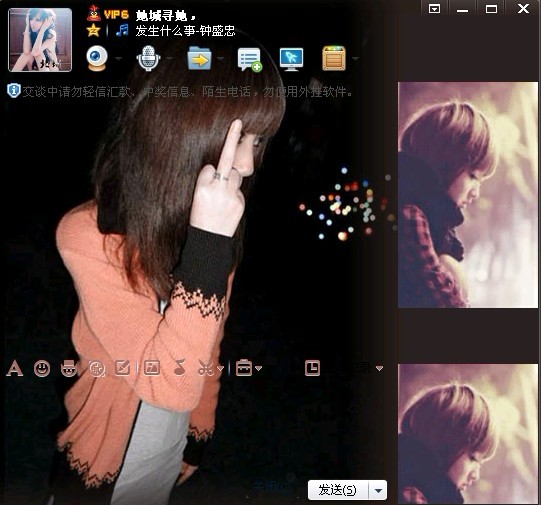This screenshot has height=505, width=541.
Task: Choose the magic emoticon hat-face icon
Action: [69, 368]
